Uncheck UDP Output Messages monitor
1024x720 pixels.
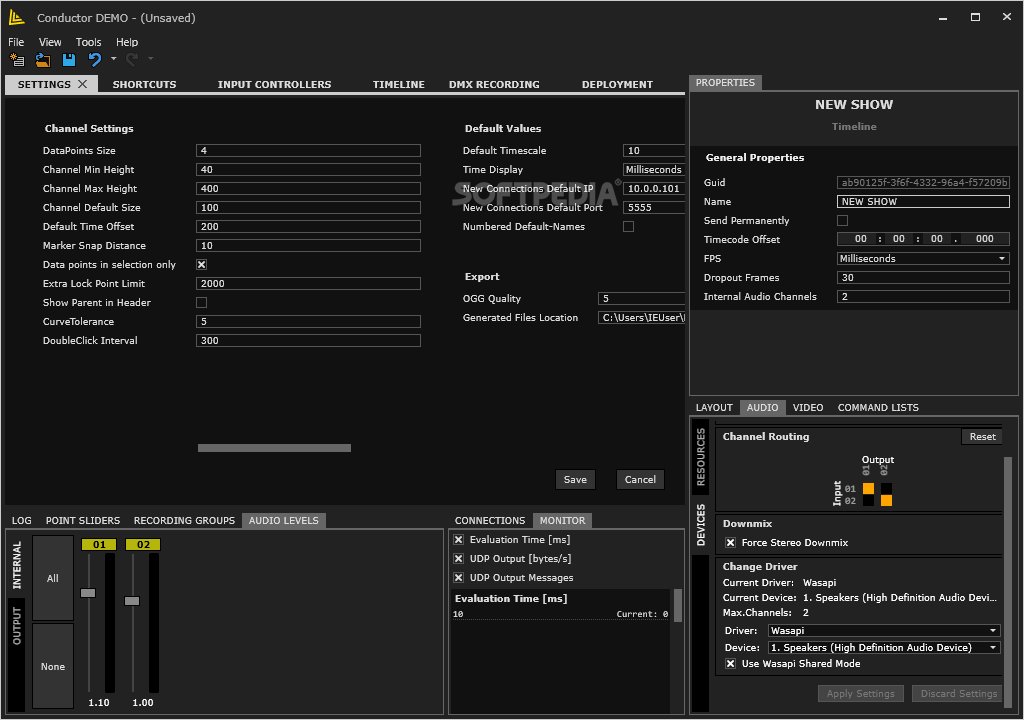(x=458, y=578)
